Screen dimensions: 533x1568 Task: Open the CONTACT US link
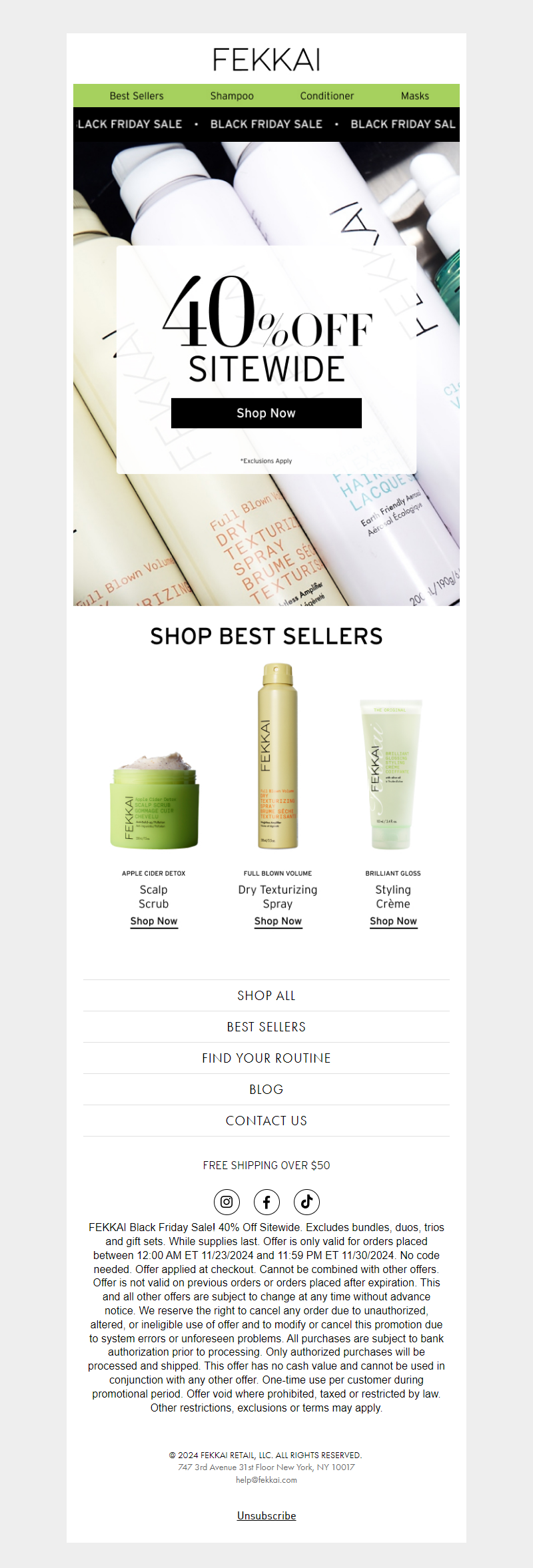tap(266, 1121)
